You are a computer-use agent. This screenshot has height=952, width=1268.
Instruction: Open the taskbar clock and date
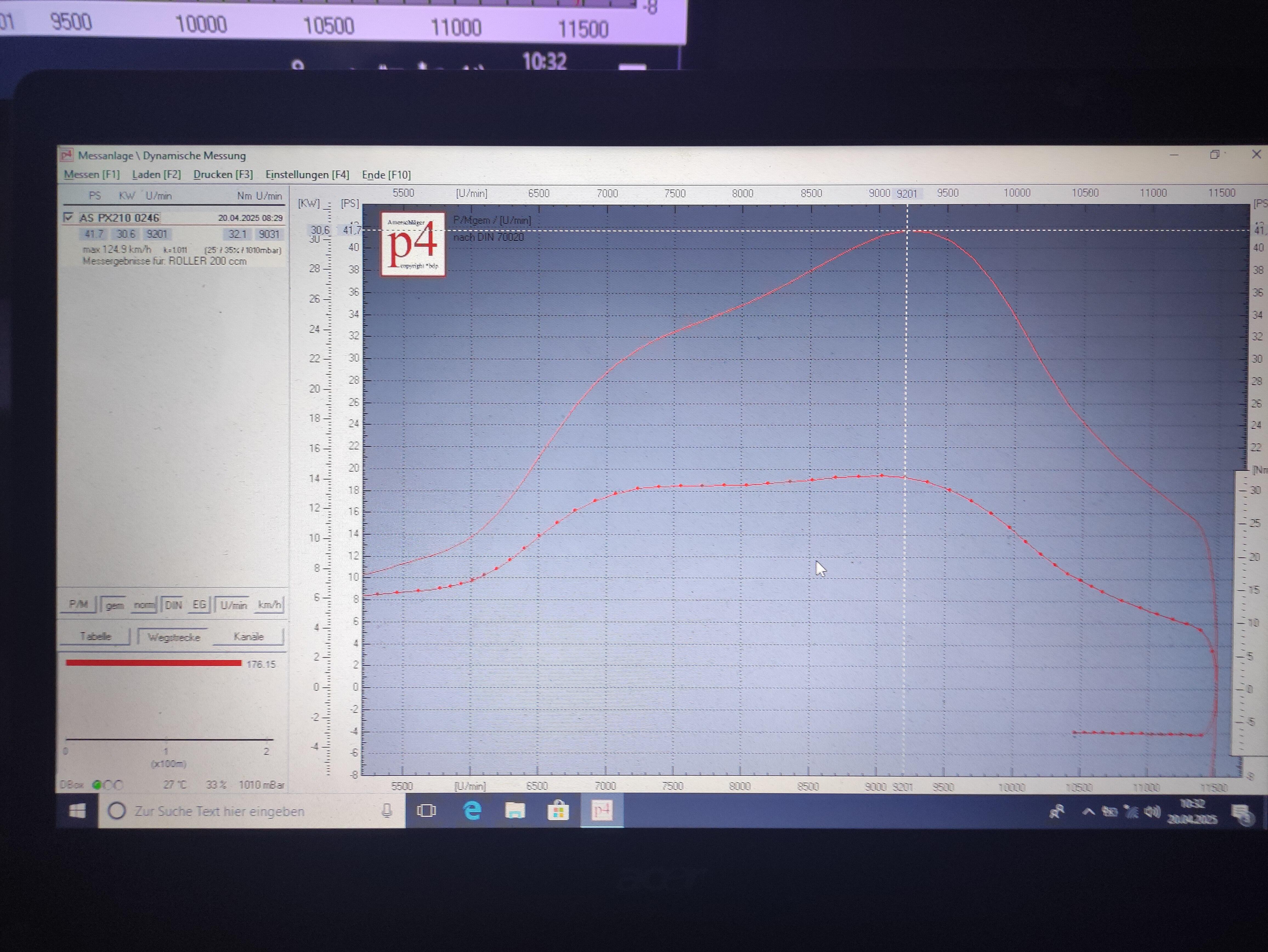coord(1192,812)
